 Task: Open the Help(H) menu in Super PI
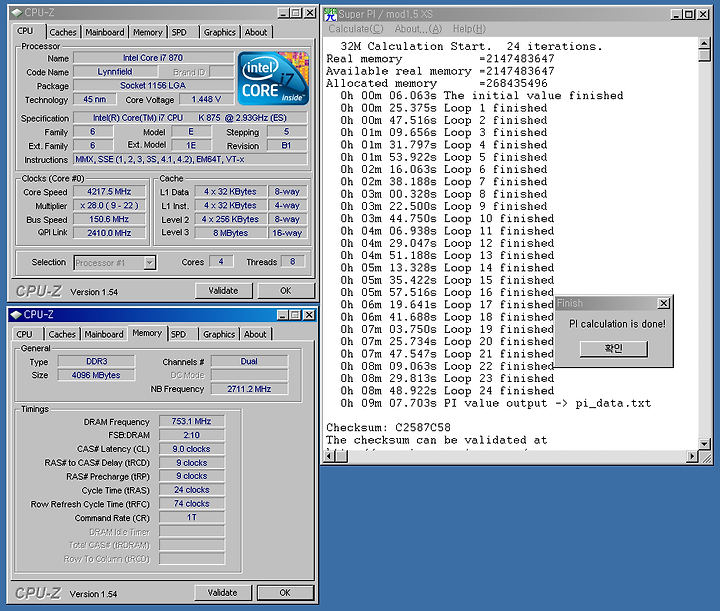469,29
